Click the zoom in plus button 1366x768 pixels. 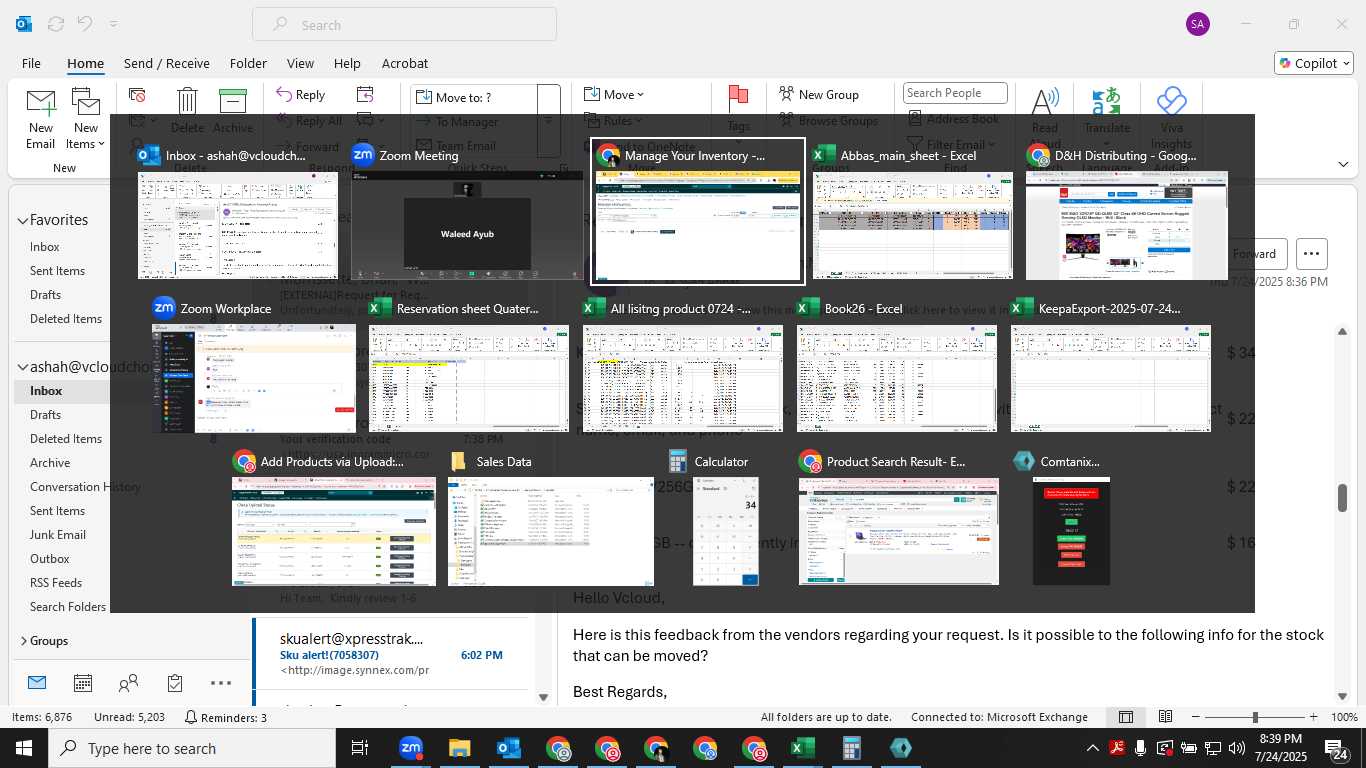pos(1316,717)
